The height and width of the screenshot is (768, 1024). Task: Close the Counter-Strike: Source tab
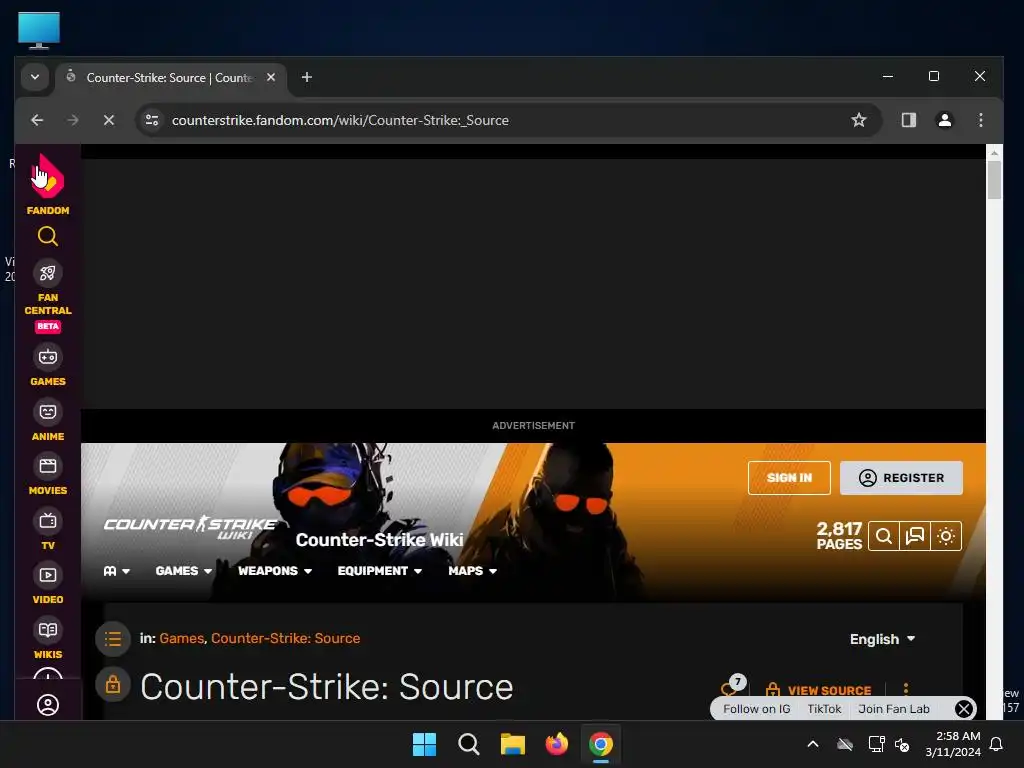[271, 77]
